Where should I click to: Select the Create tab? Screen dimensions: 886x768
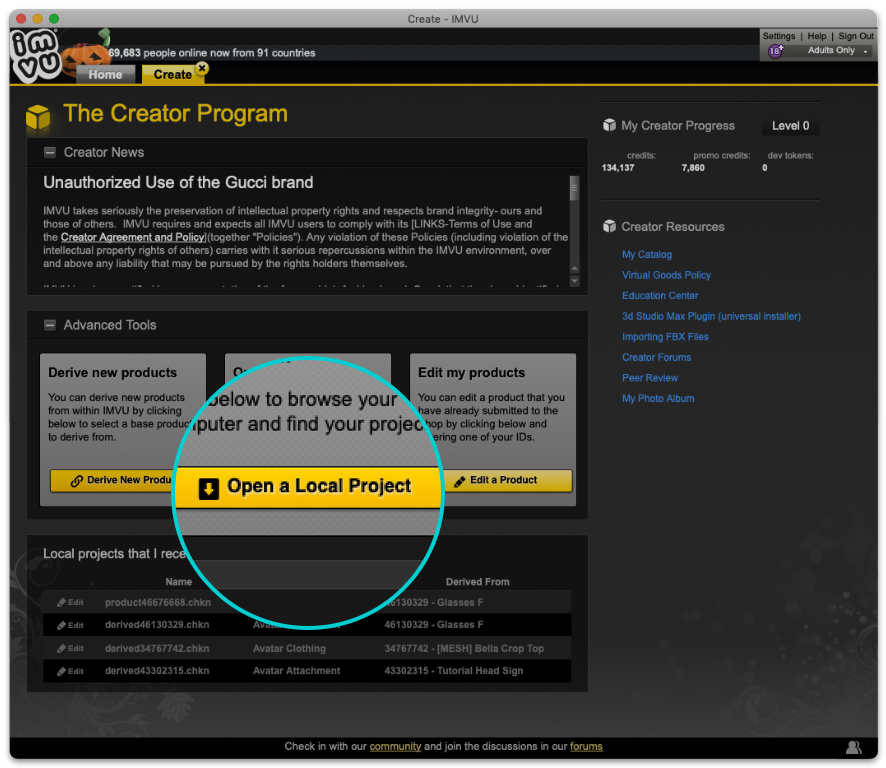(172, 75)
